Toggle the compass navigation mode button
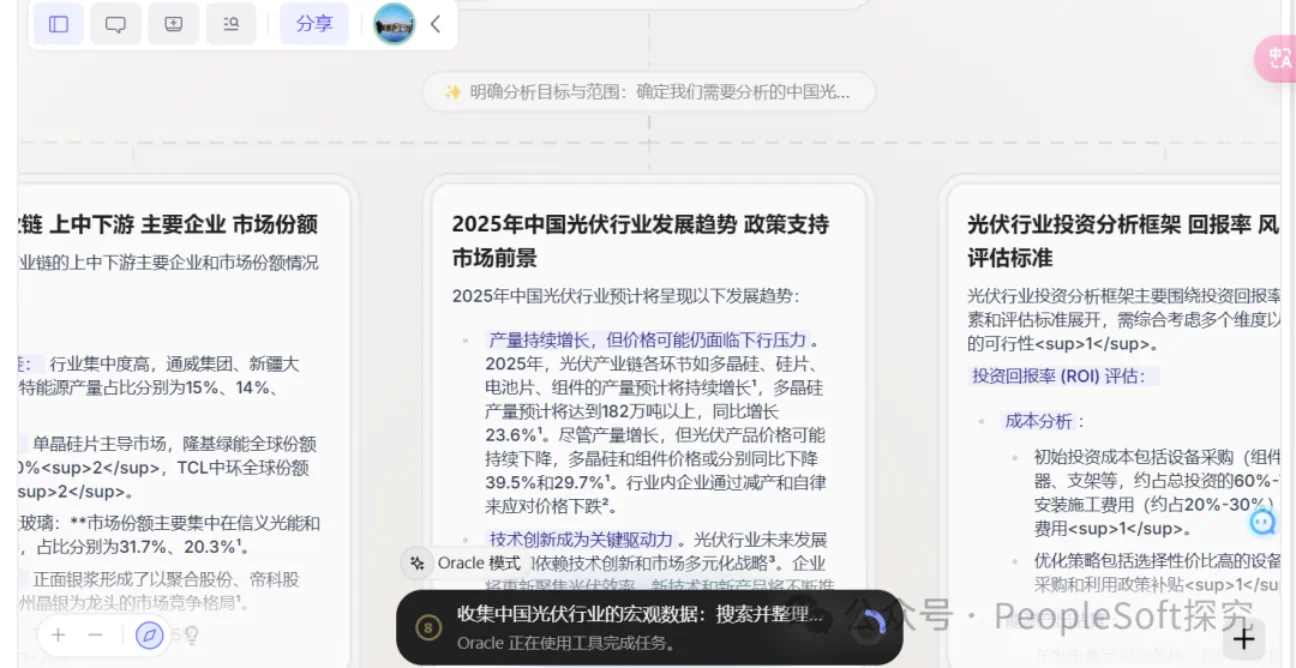The height and width of the screenshot is (668, 1296). coord(149,635)
